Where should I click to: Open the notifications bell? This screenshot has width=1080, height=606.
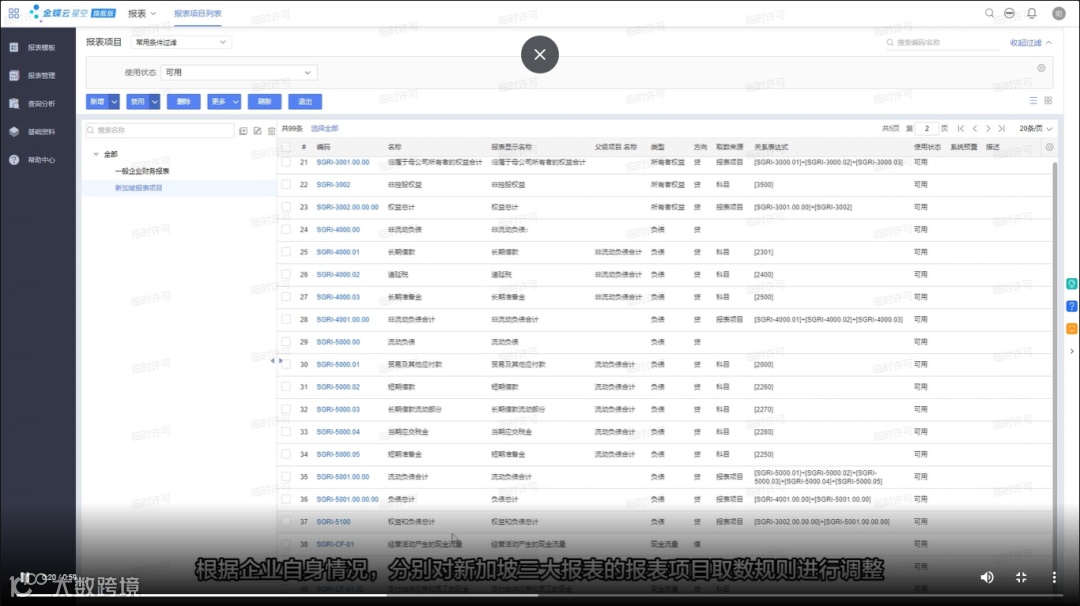(1032, 13)
